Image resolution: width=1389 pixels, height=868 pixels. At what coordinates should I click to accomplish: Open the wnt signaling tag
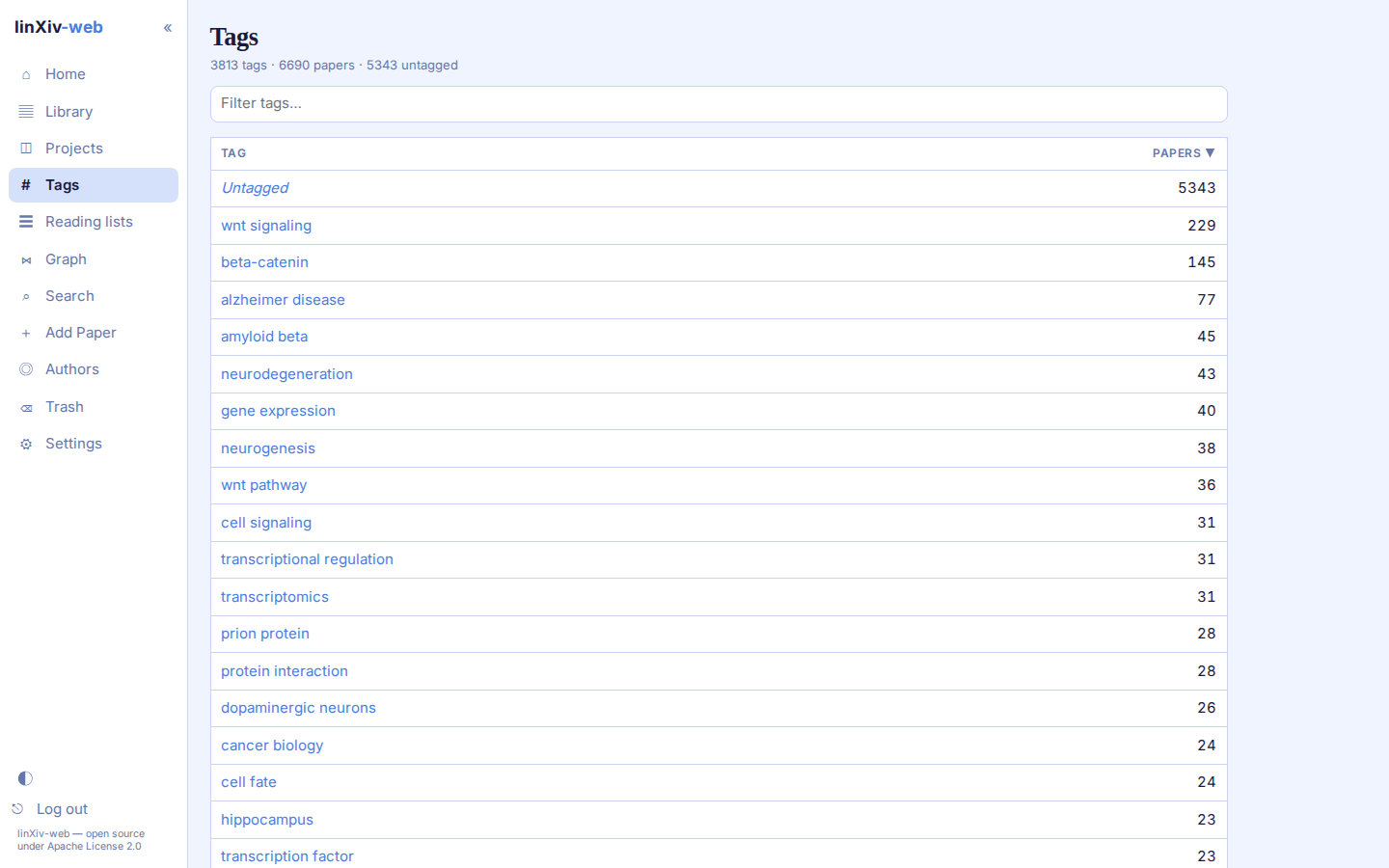point(266,226)
